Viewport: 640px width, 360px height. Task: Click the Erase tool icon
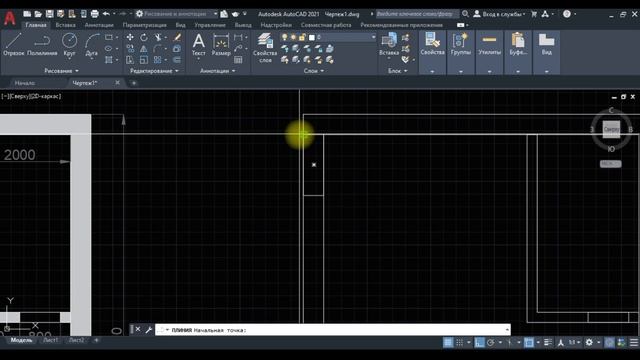point(177,38)
